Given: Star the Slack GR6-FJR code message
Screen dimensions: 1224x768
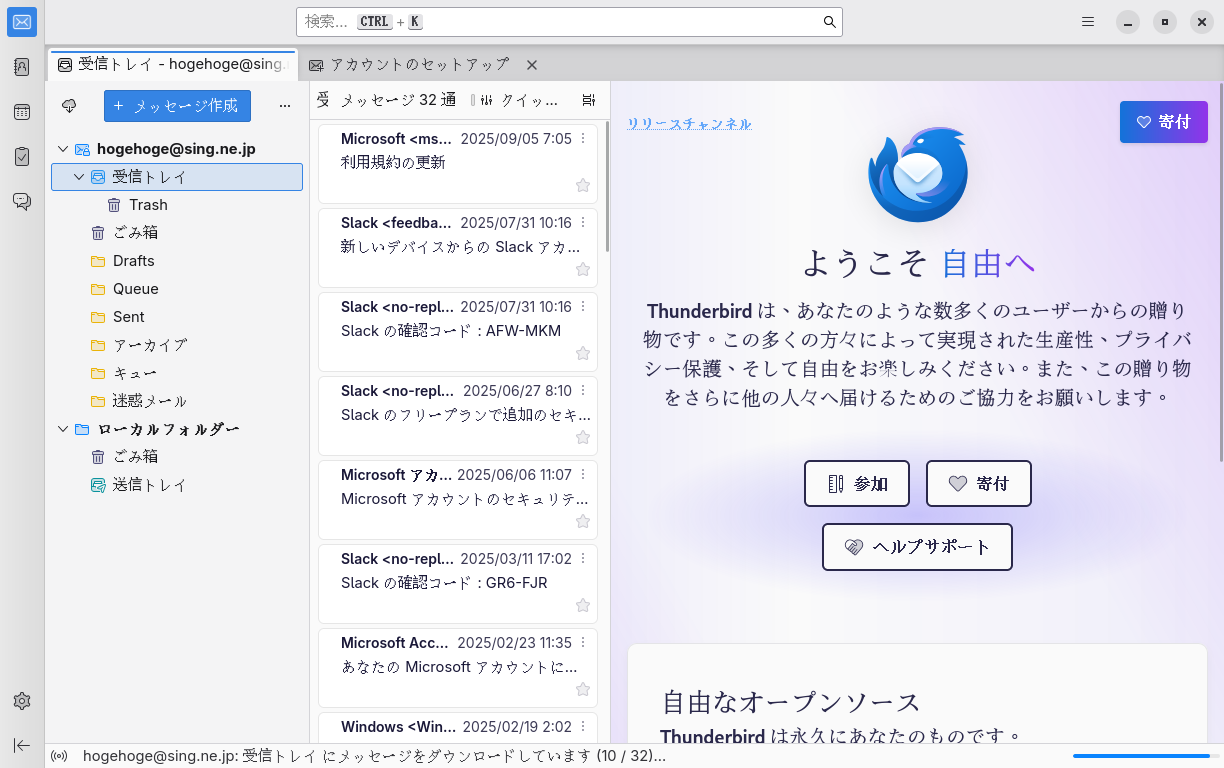Looking at the screenshot, I should tap(583, 605).
